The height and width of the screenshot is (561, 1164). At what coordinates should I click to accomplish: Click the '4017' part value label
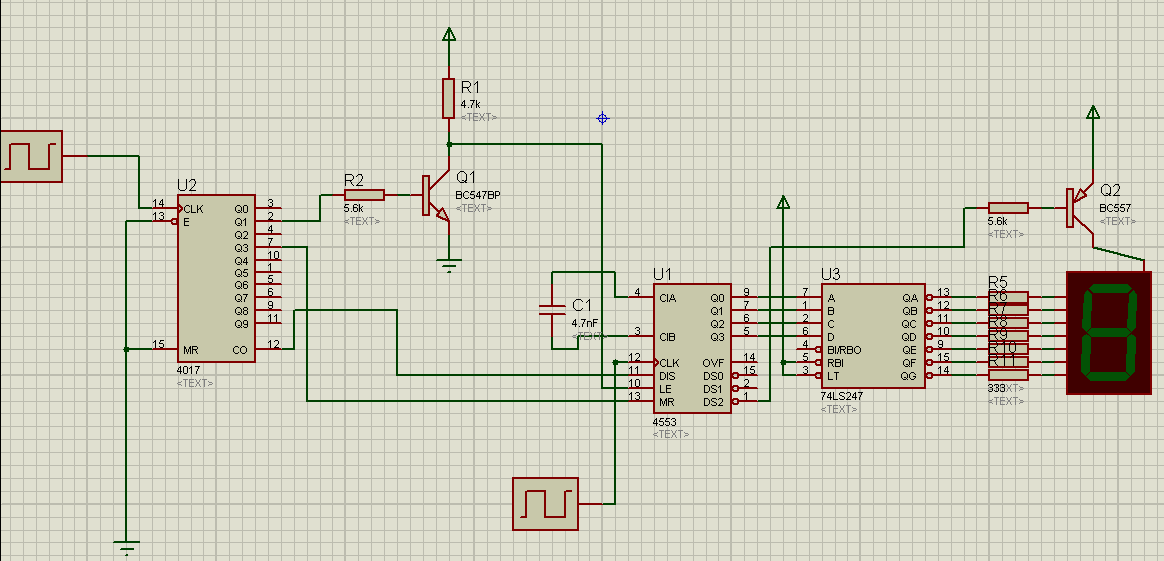pos(188,370)
